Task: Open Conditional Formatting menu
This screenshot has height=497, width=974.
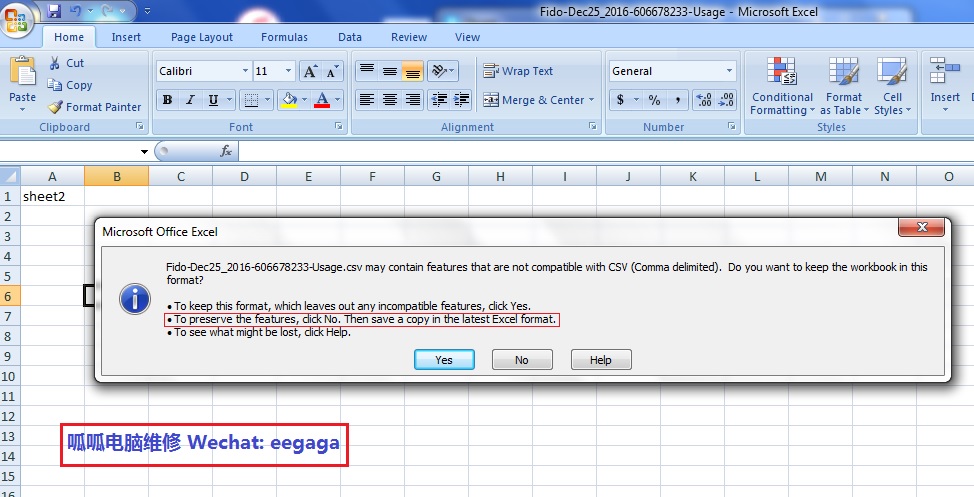Action: 782,86
